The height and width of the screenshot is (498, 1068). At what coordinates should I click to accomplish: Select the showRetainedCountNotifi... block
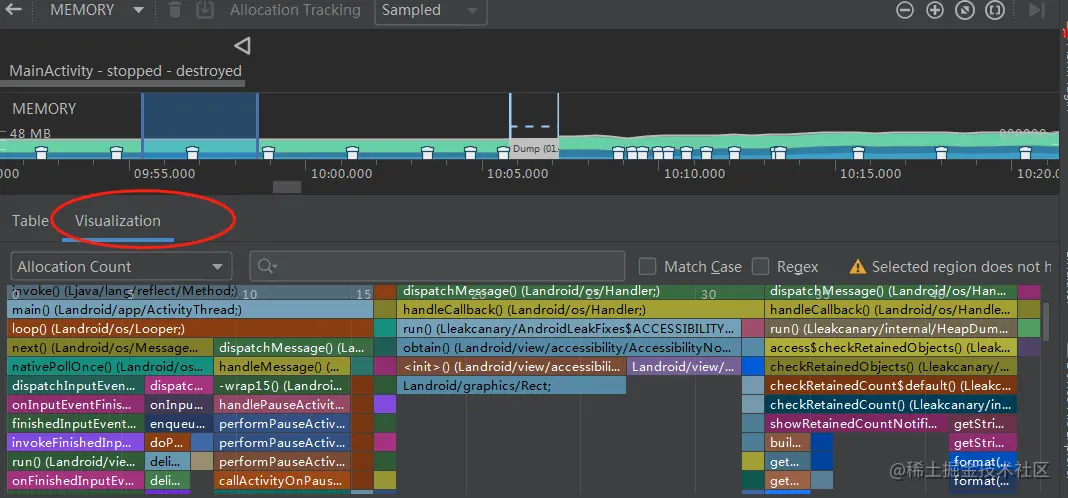(x=856, y=424)
